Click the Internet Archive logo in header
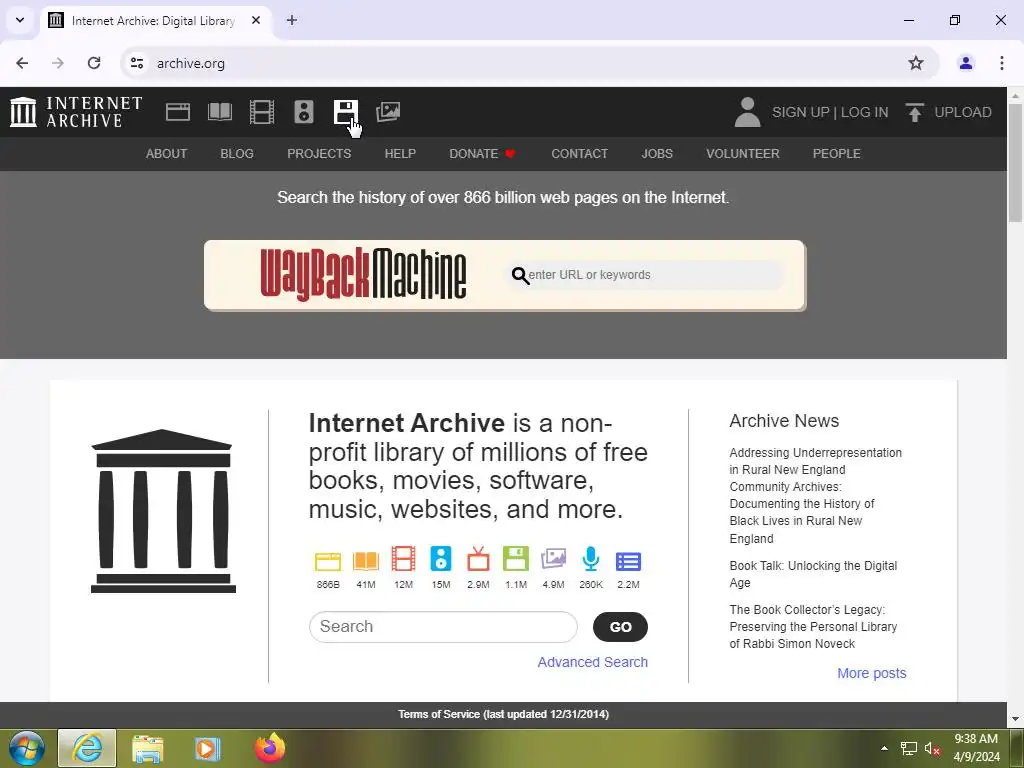This screenshot has height=768, width=1024. (x=76, y=112)
